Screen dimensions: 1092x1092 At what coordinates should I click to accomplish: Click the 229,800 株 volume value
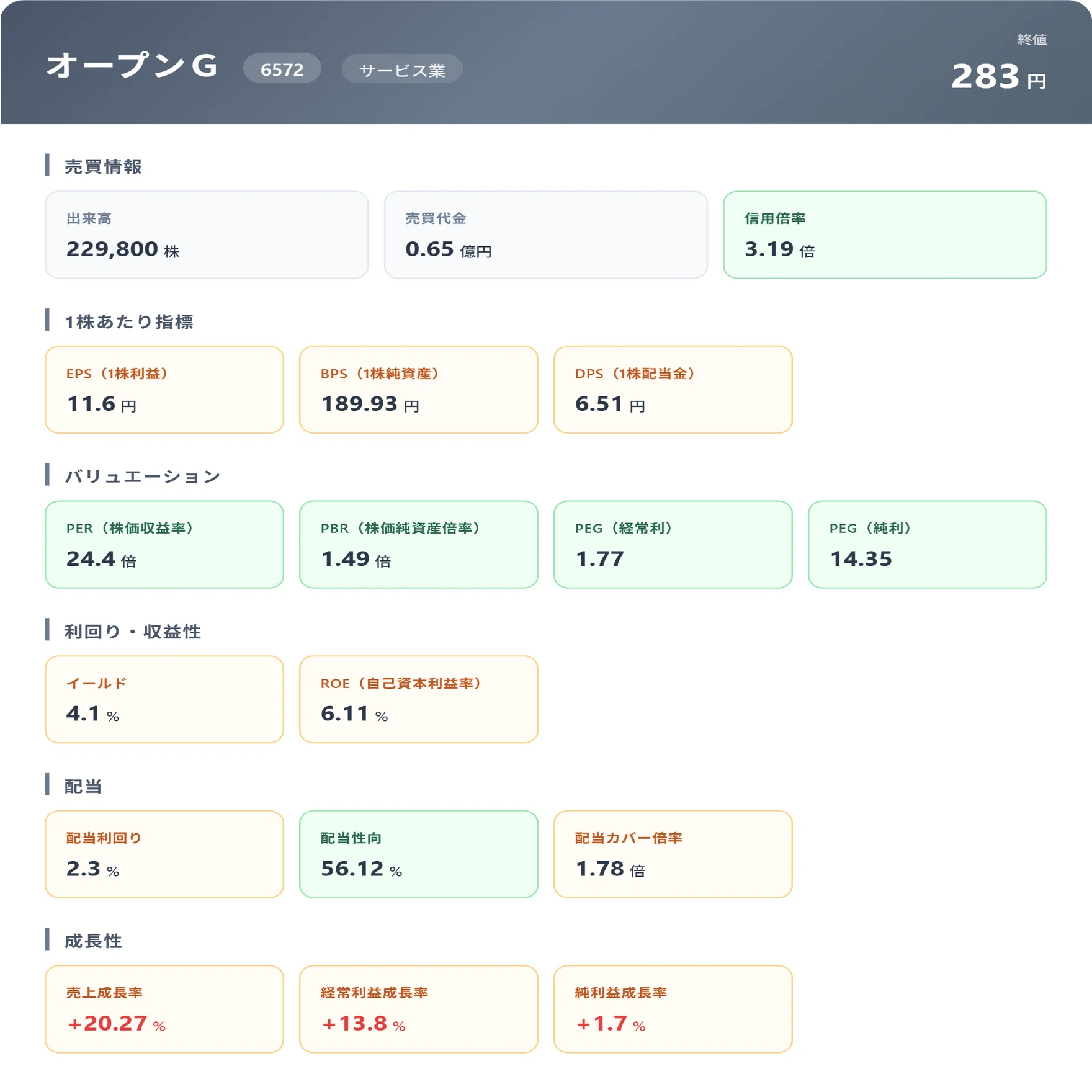click(x=123, y=249)
